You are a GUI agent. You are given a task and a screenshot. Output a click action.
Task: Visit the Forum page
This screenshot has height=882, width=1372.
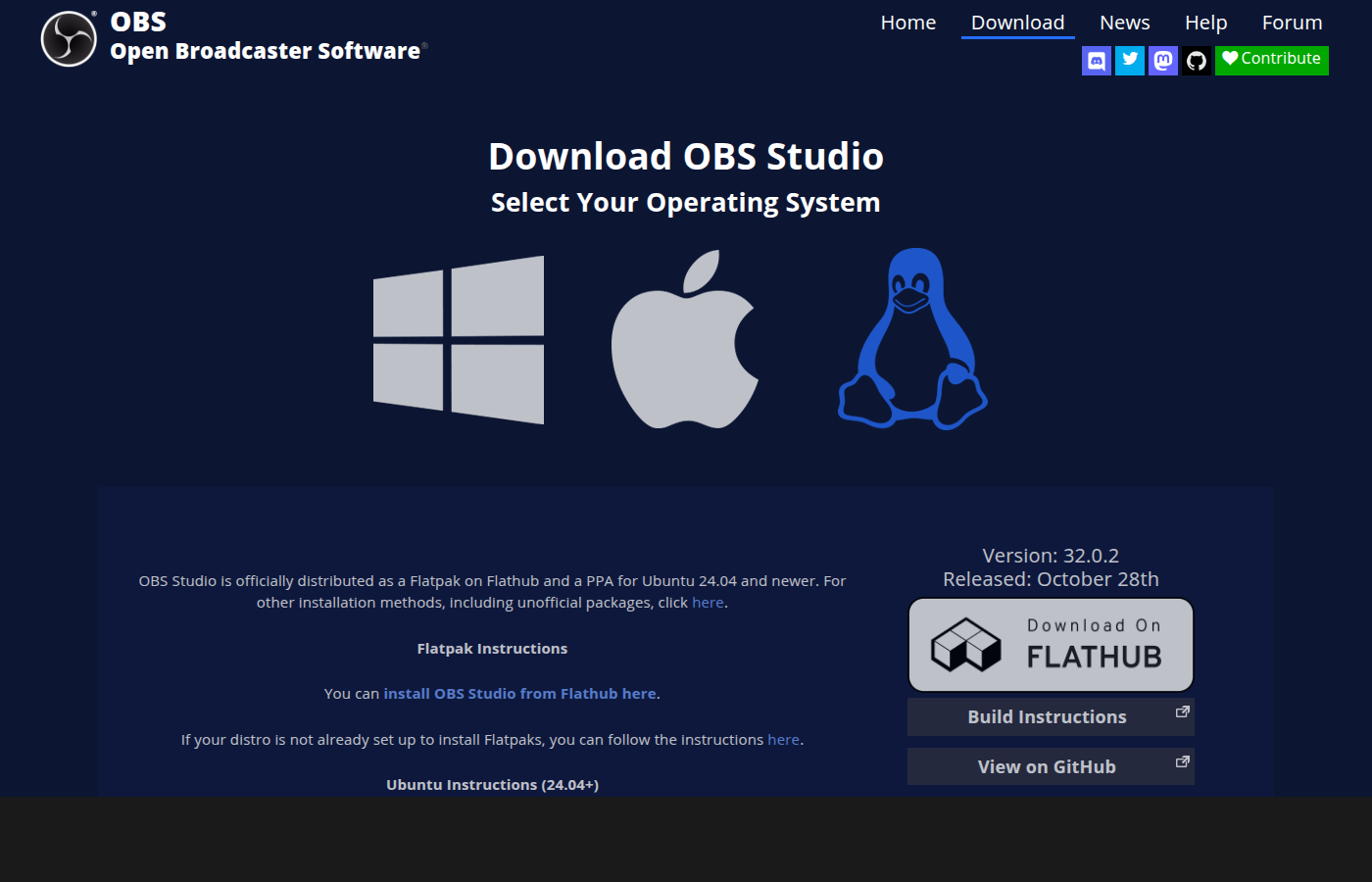(1293, 23)
